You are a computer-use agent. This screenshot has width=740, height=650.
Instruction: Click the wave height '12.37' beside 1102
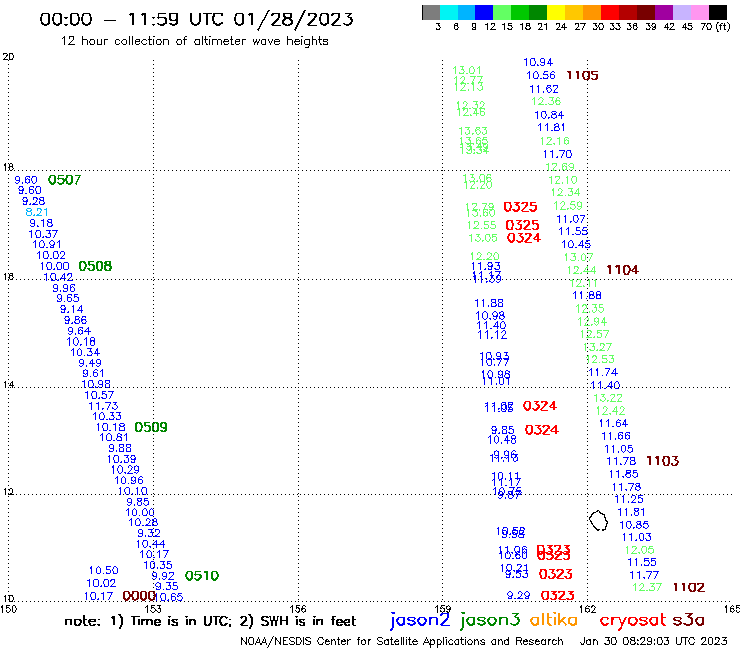tap(647, 587)
